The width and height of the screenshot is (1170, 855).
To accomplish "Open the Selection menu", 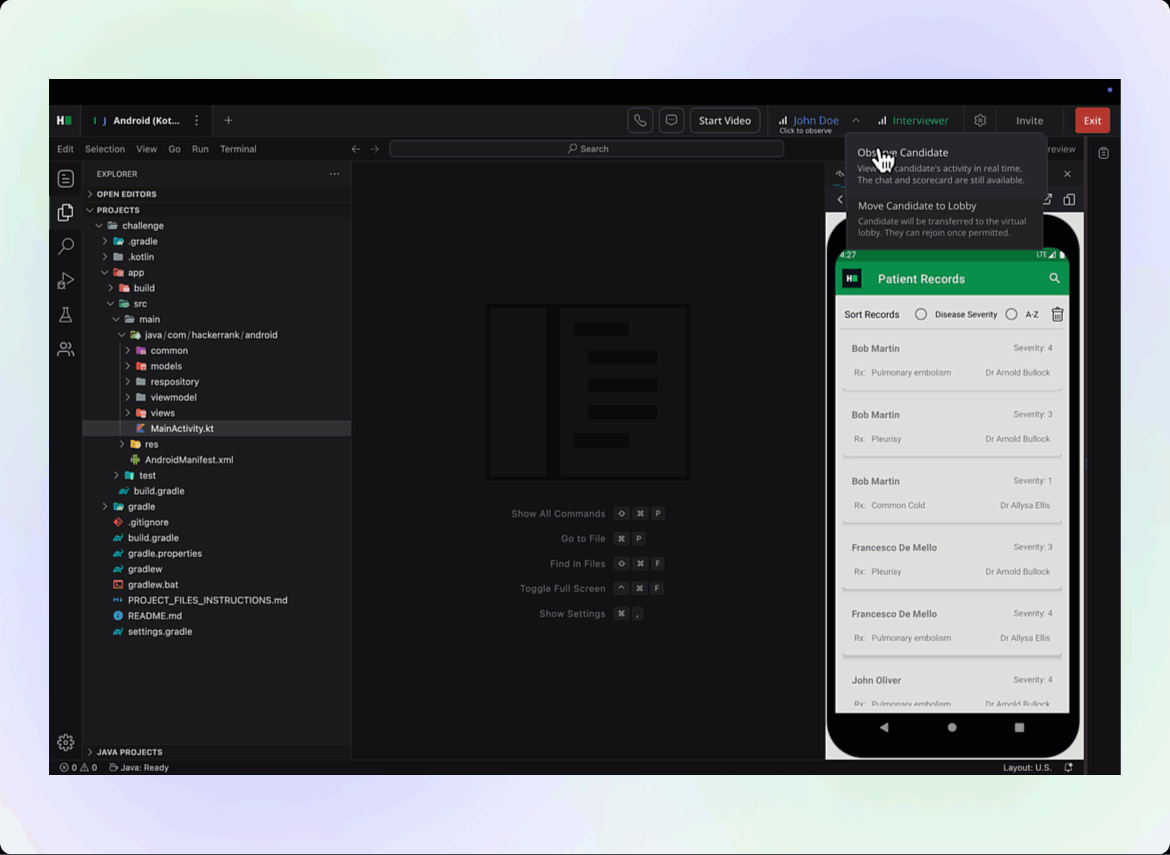I will pos(104,149).
